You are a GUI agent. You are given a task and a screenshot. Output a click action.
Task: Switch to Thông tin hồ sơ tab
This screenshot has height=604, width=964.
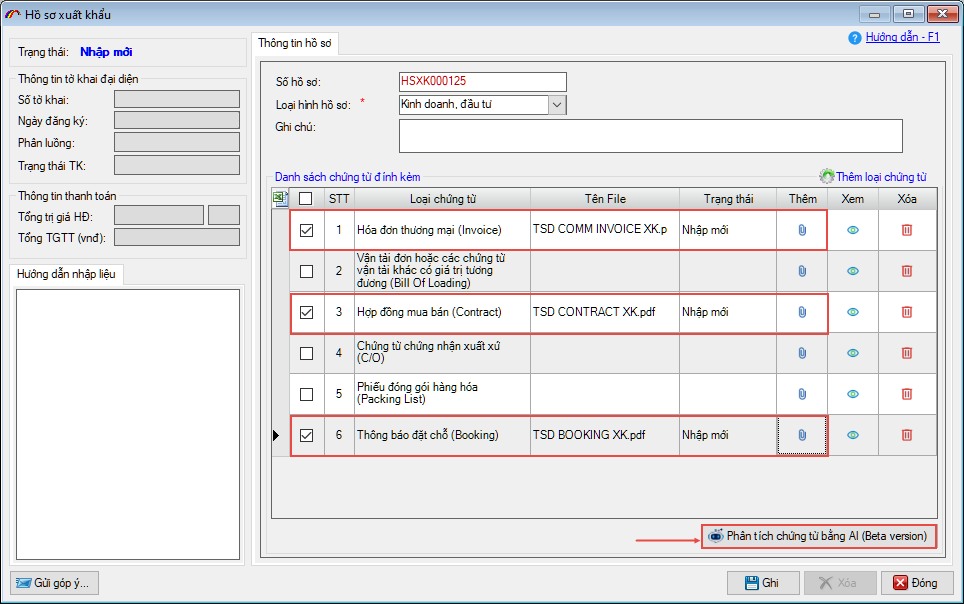point(297,44)
